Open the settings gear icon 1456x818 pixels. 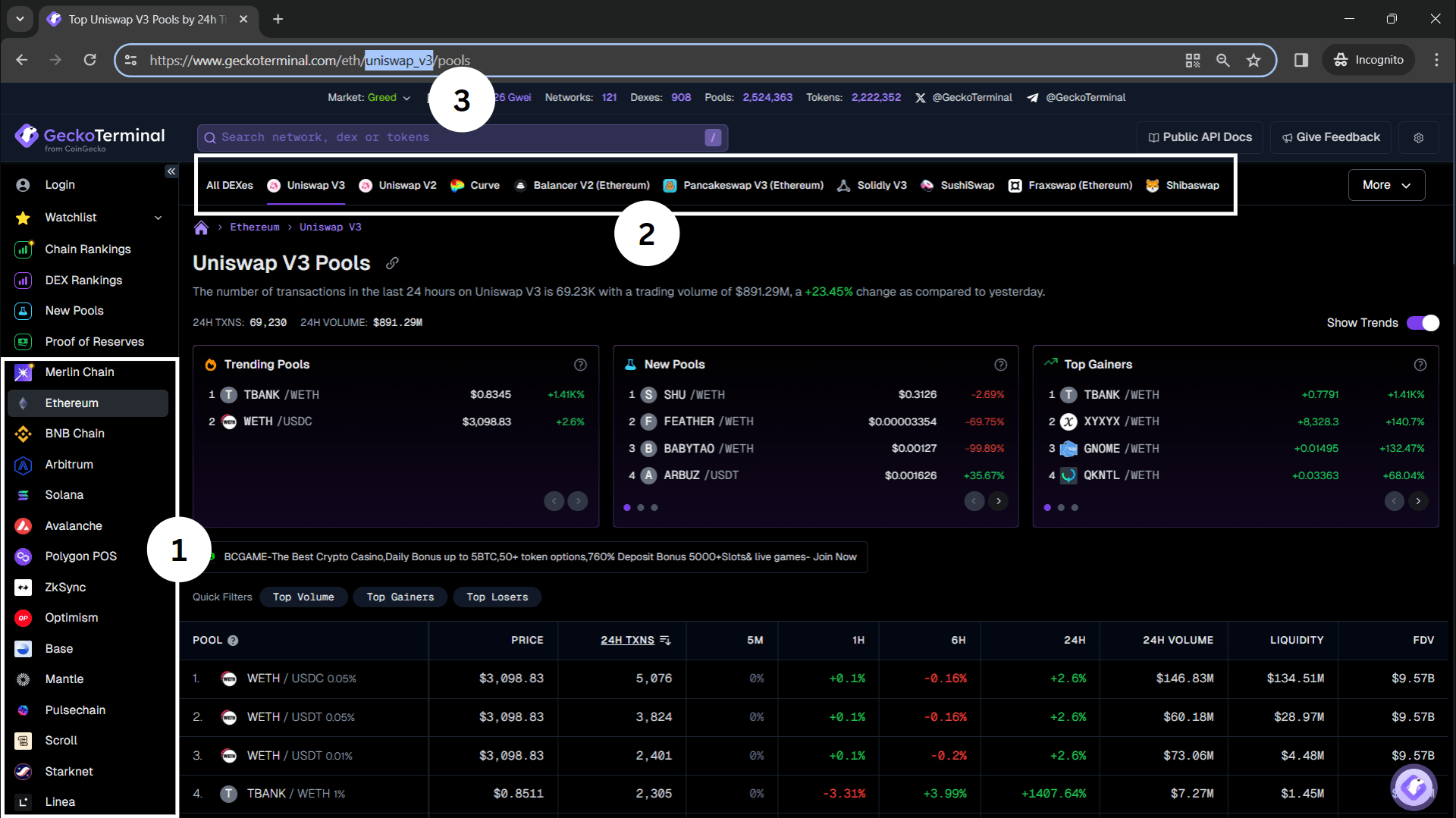1418,137
